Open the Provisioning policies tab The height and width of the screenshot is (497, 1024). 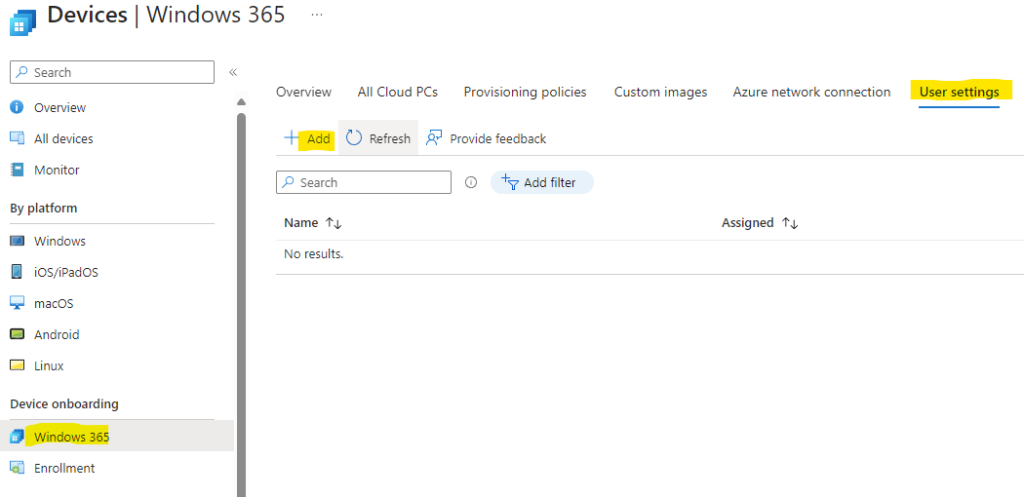point(525,92)
